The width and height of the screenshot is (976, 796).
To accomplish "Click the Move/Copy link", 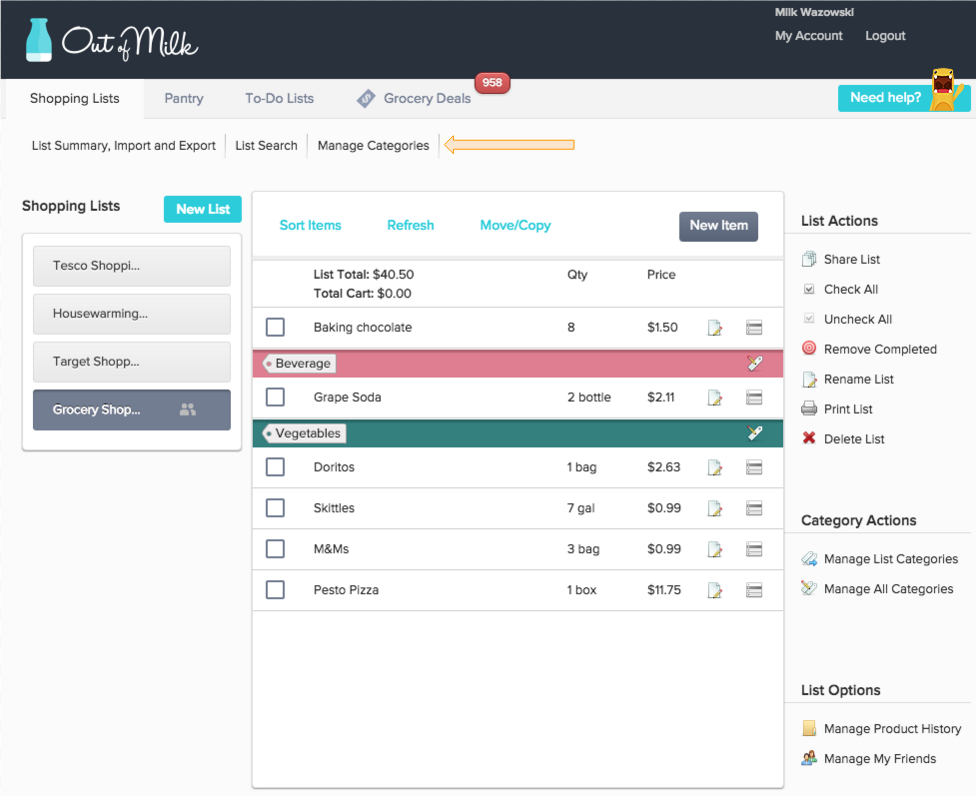I will click(x=515, y=225).
